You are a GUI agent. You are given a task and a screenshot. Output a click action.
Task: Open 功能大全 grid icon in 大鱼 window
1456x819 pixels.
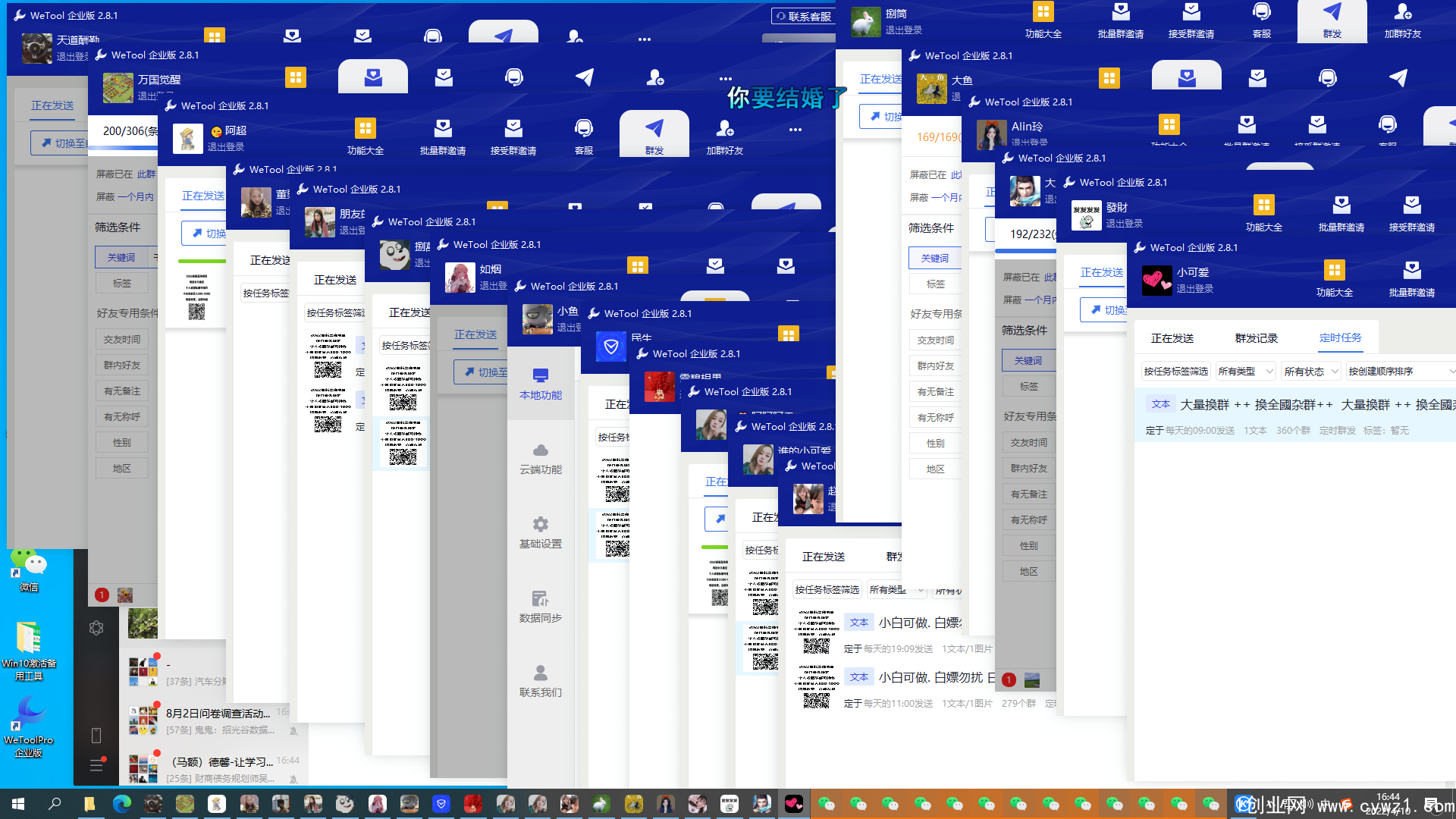tap(1109, 78)
